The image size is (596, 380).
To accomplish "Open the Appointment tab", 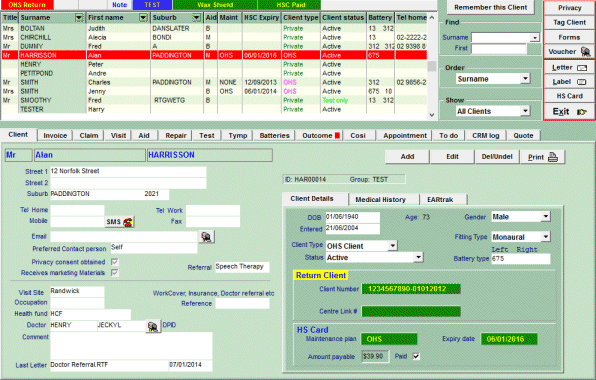I will point(405,136).
